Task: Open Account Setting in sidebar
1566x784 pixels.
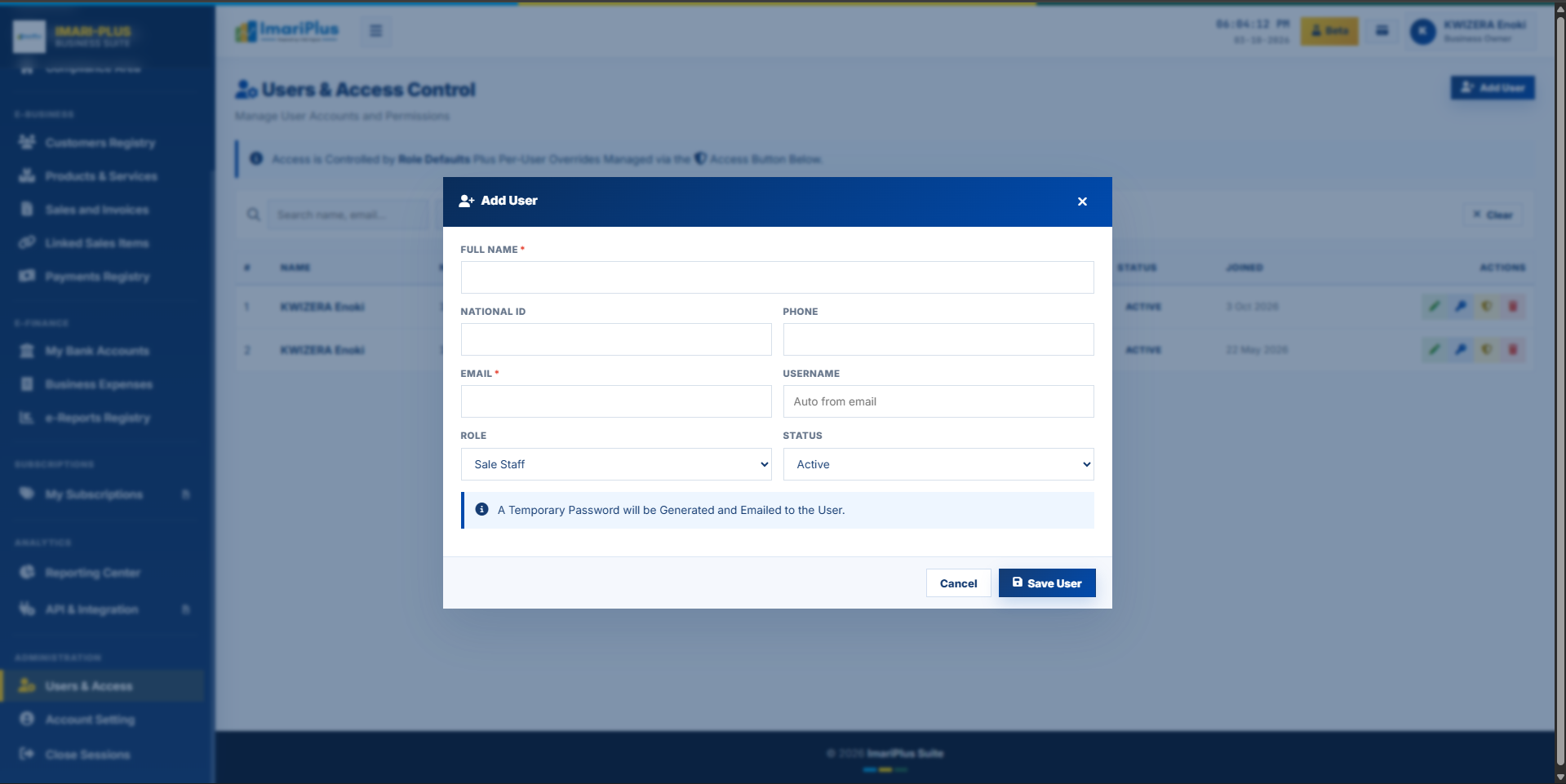Action: [102, 720]
